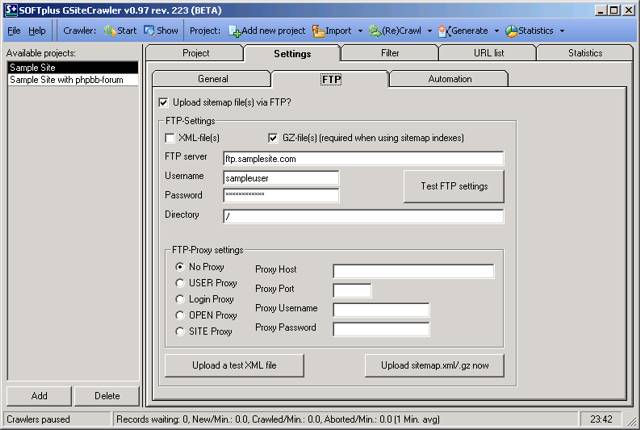Click the Test FTP settings button
This screenshot has height=430, width=640.
tap(454, 186)
